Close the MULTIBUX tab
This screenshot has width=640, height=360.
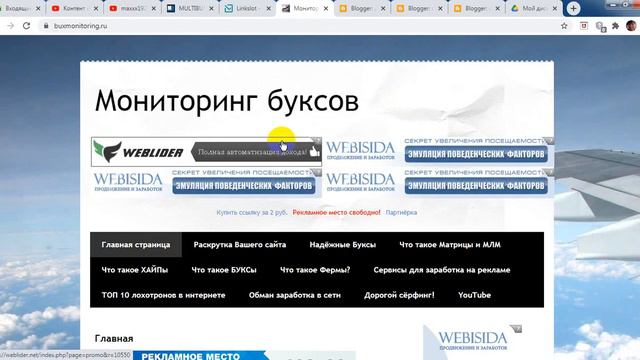click(211, 8)
